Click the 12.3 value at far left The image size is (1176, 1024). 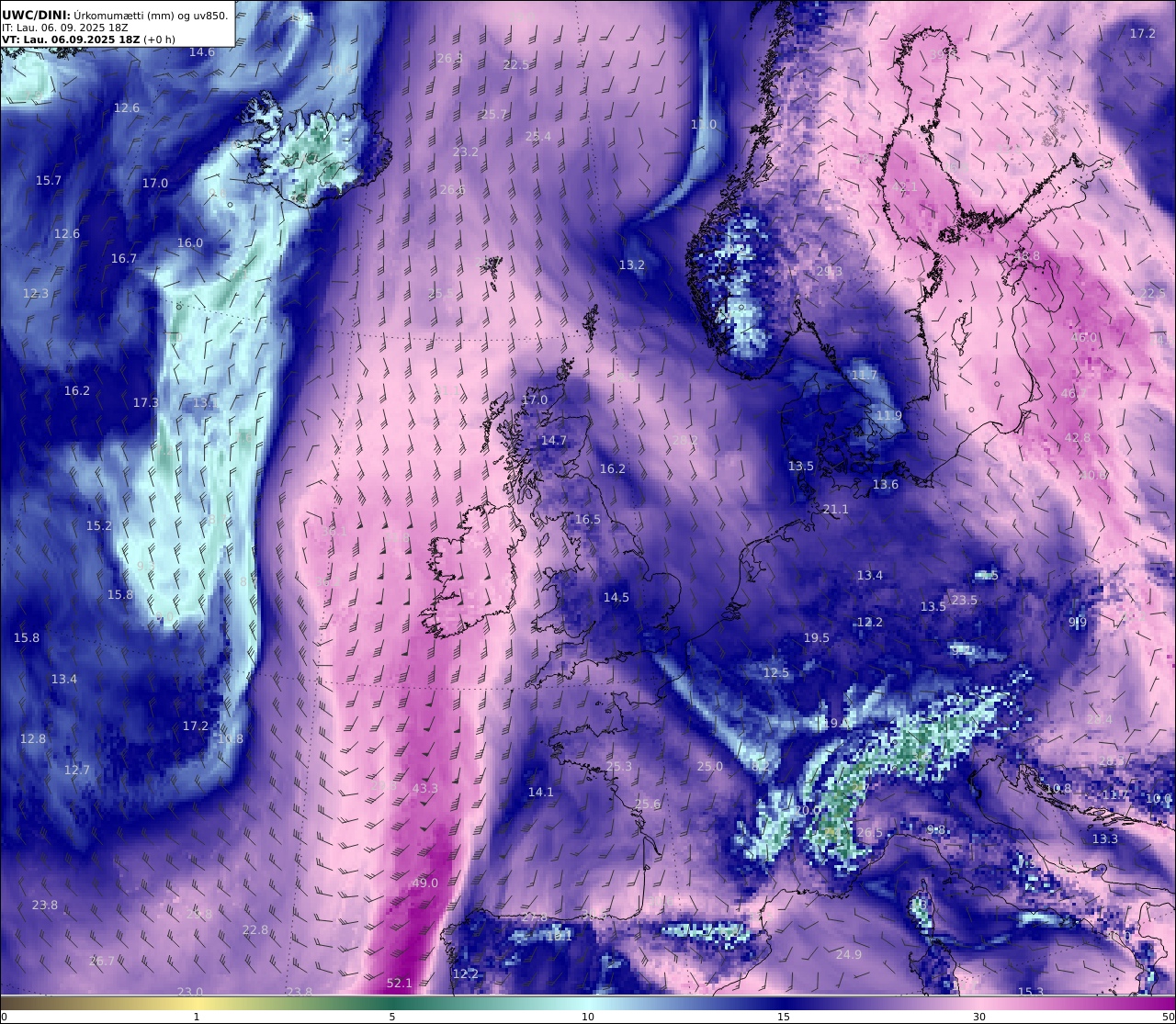tap(36, 293)
